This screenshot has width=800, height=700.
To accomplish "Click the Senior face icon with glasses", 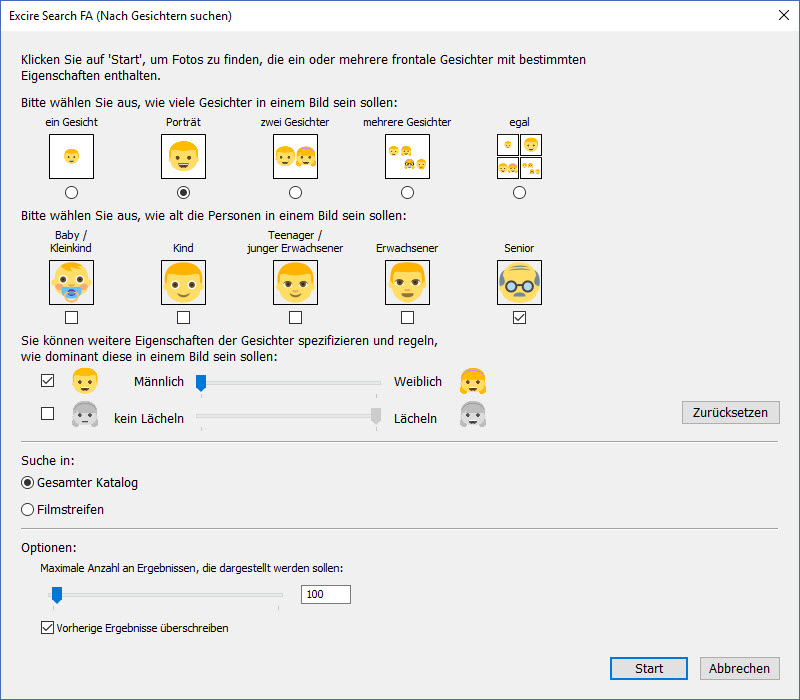I will coord(519,283).
